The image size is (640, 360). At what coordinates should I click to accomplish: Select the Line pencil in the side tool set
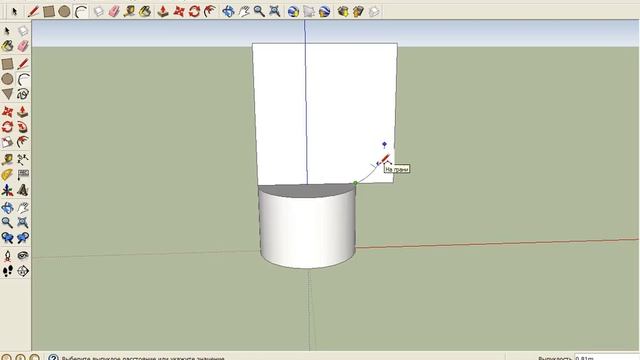(x=23, y=64)
